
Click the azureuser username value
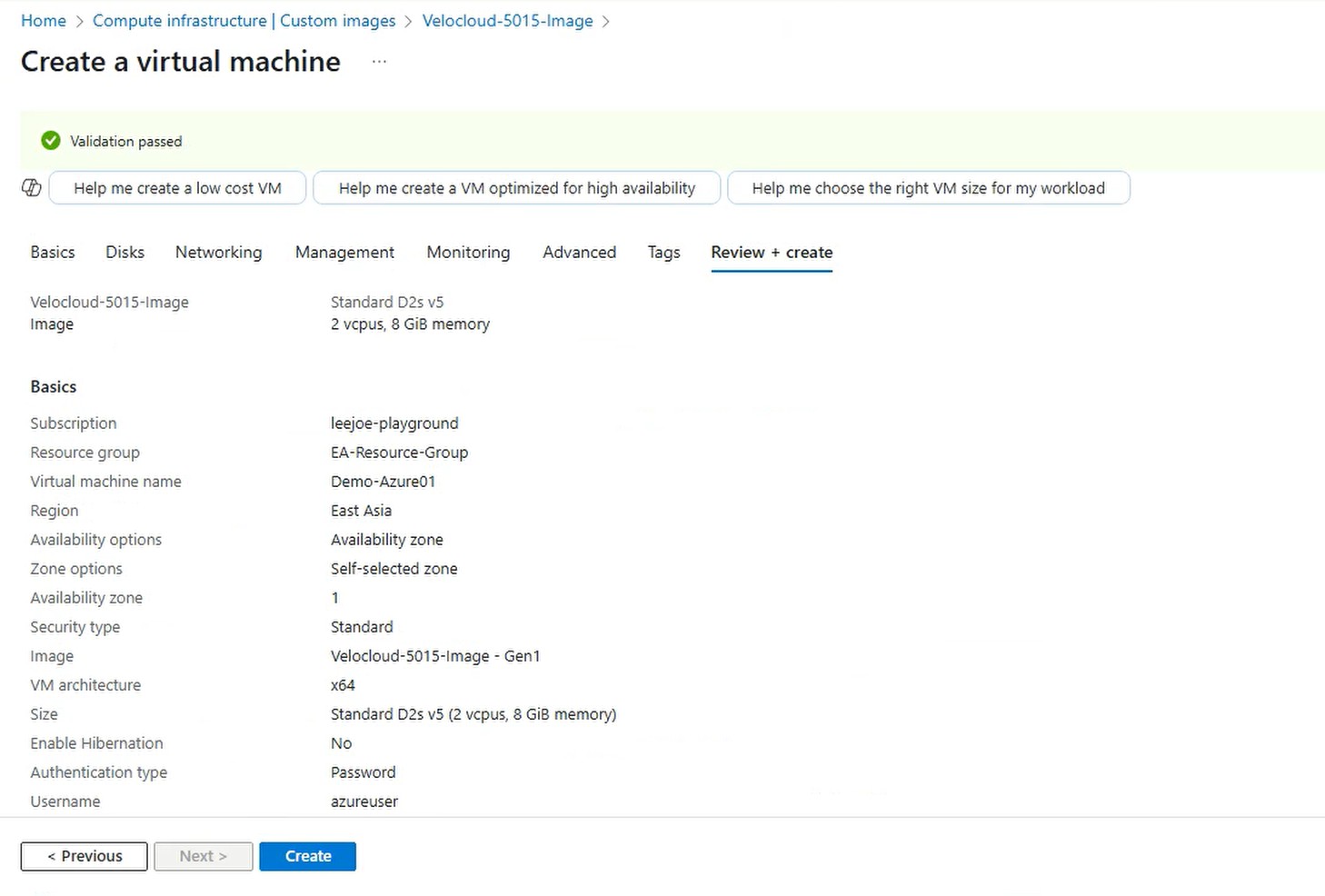[x=364, y=801]
